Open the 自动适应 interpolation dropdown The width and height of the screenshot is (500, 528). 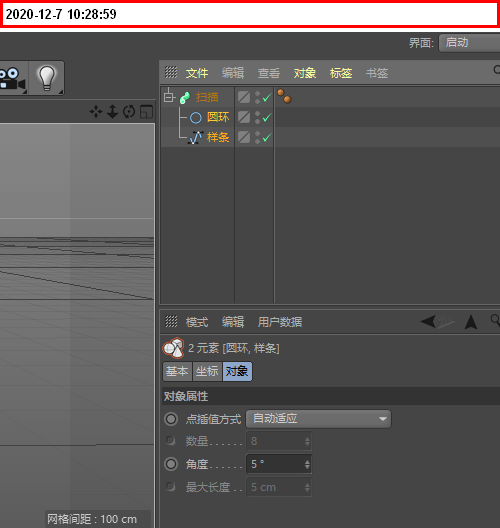tap(319, 419)
